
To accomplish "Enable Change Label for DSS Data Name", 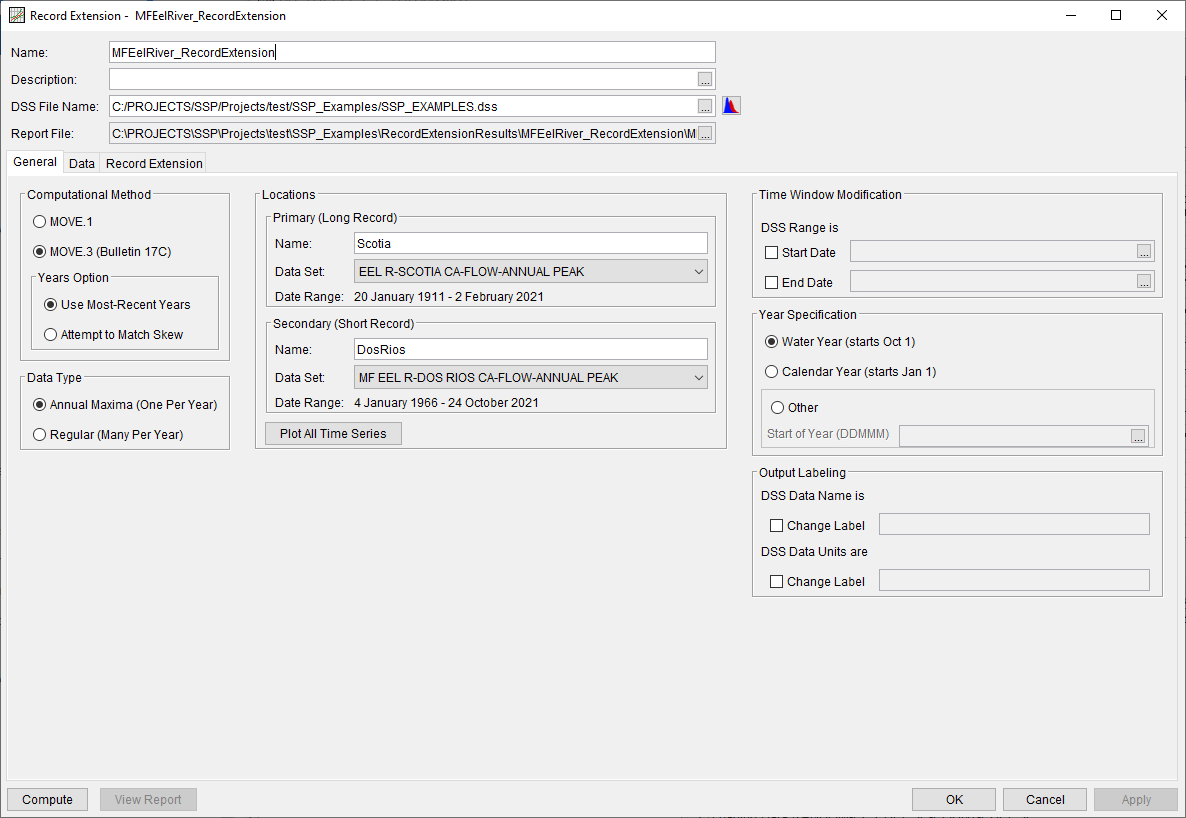I will pos(776,525).
